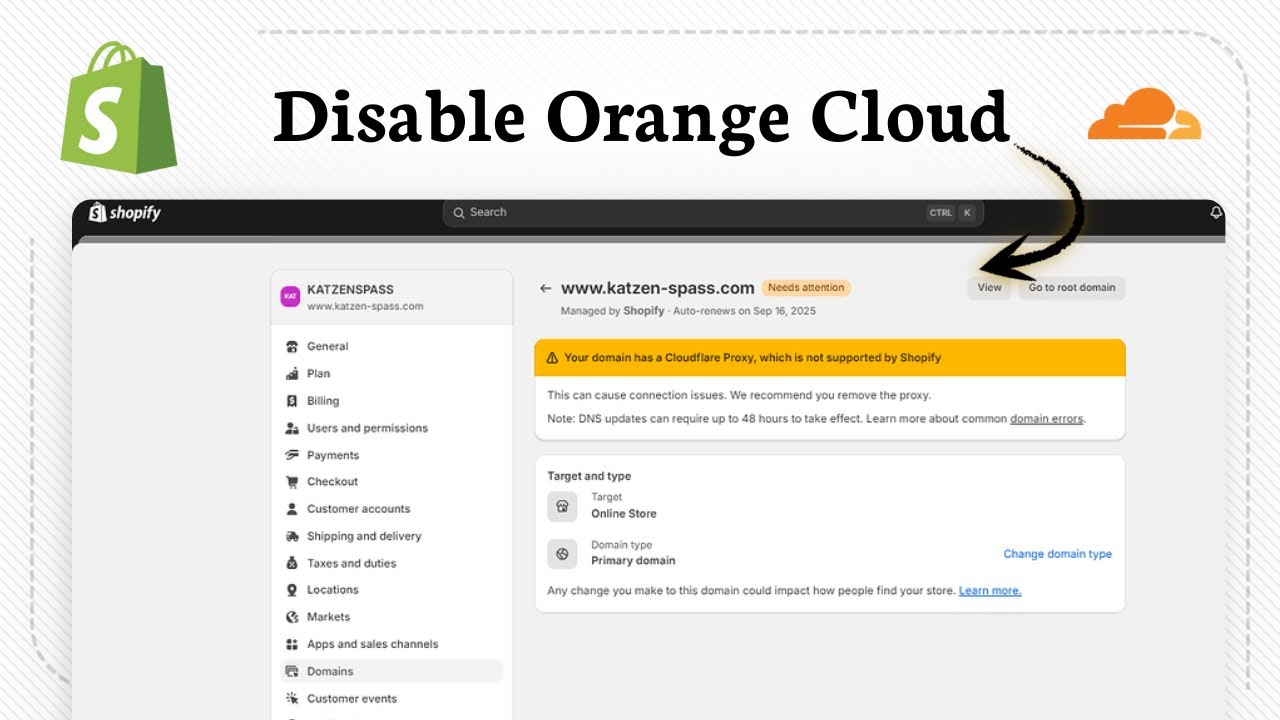The width and height of the screenshot is (1280, 720).
Task: Click the warning triangle icon in the banner
Action: pos(552,358)
